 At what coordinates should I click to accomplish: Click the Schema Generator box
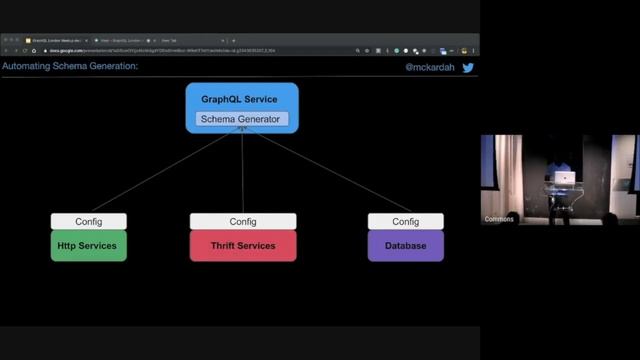pos(242,119)
